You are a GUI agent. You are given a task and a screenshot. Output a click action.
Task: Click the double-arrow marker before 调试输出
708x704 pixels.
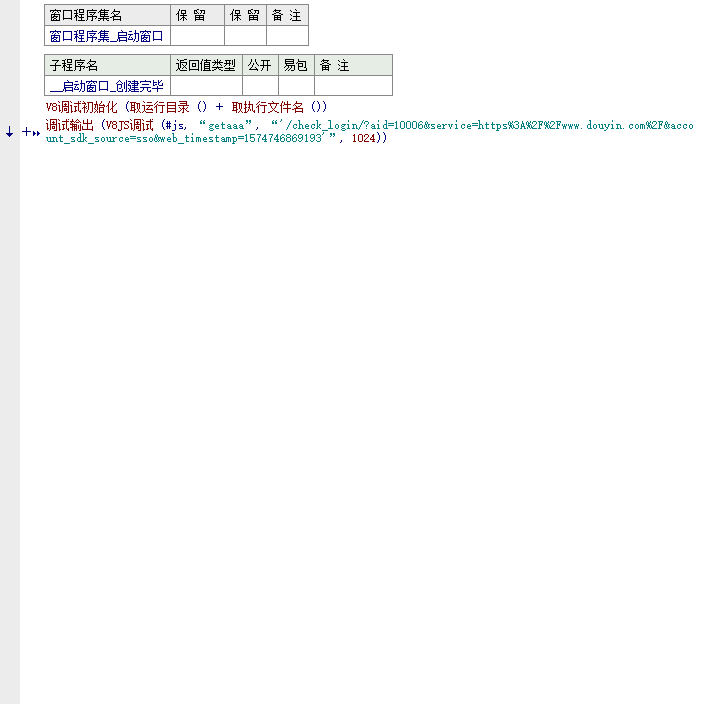(x=36, y=134)
